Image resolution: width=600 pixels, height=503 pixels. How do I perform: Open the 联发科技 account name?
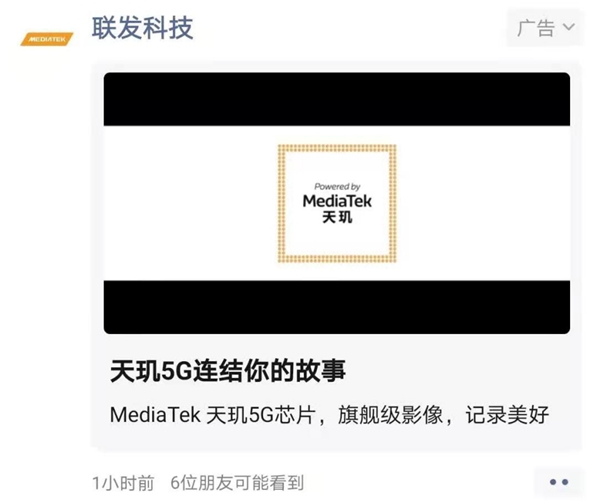pos(142,28)
